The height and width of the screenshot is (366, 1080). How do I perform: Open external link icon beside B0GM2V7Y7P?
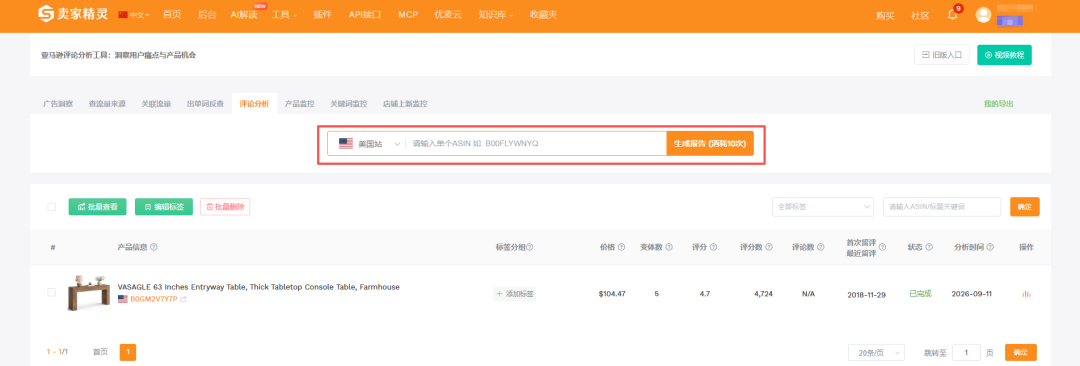[x=183, y=299]
